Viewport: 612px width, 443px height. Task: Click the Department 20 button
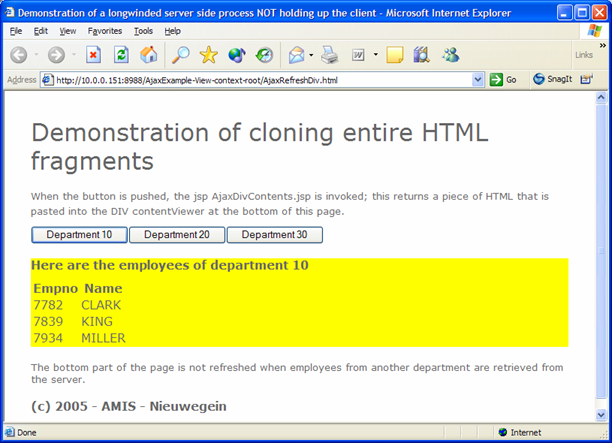point(176,235)
